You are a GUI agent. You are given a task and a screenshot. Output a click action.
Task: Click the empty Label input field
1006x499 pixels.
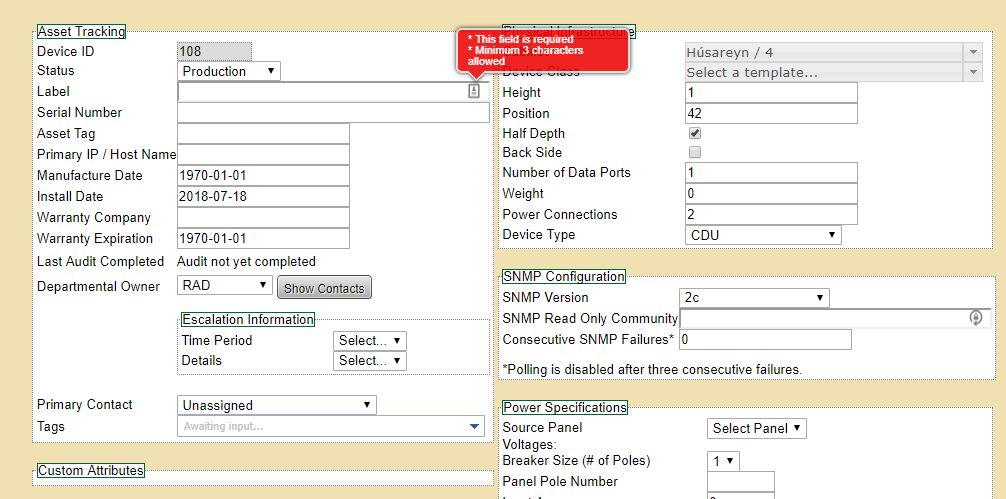(333, 91)
